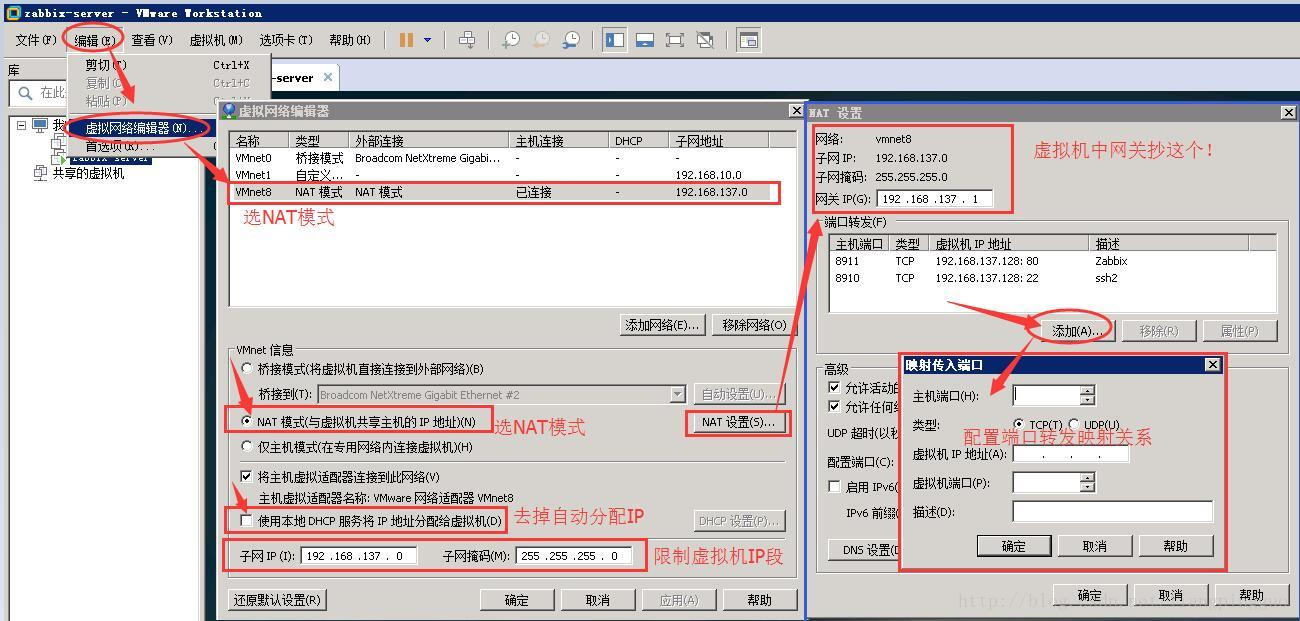Choose 虚拟网络编辑器(N)... menu entry
The image size is (1300, 621).
(x=143, y=128)
